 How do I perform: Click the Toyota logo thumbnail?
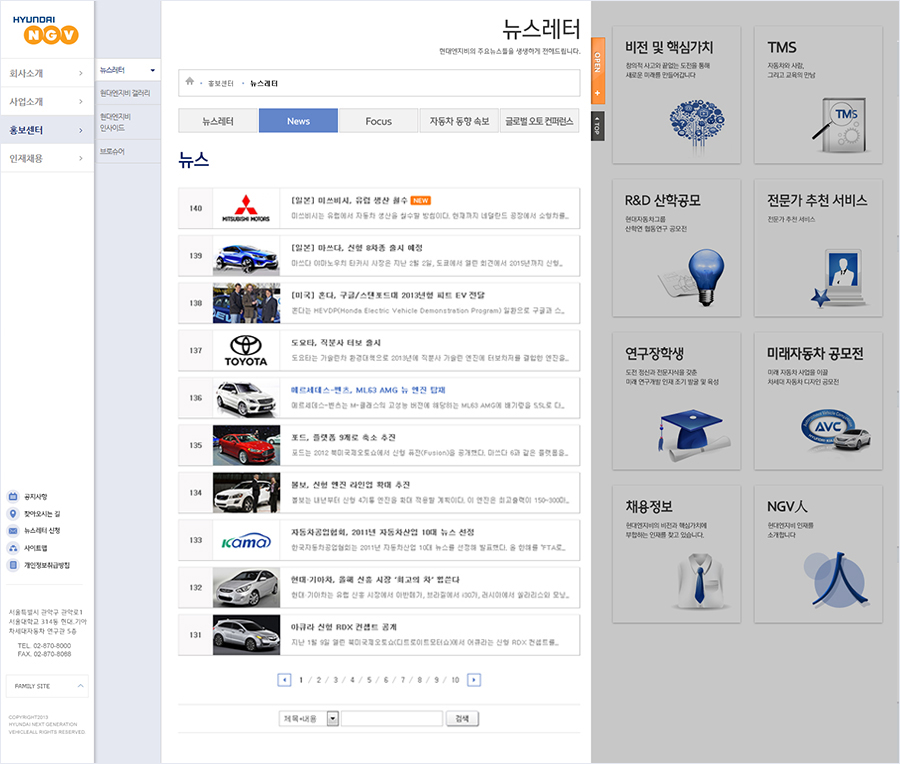tap(246, 351)
